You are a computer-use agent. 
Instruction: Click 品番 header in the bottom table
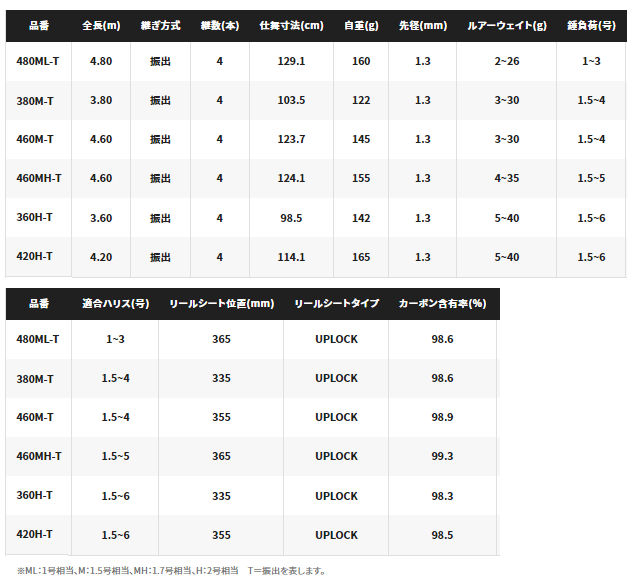pyautogui.click(x=39, y=303)
